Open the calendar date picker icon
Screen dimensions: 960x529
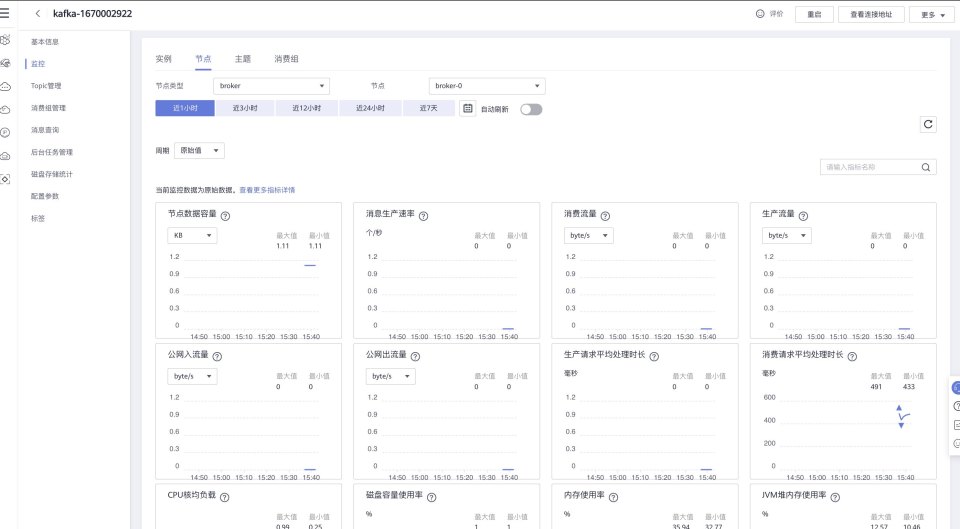(x=466, y=109)
